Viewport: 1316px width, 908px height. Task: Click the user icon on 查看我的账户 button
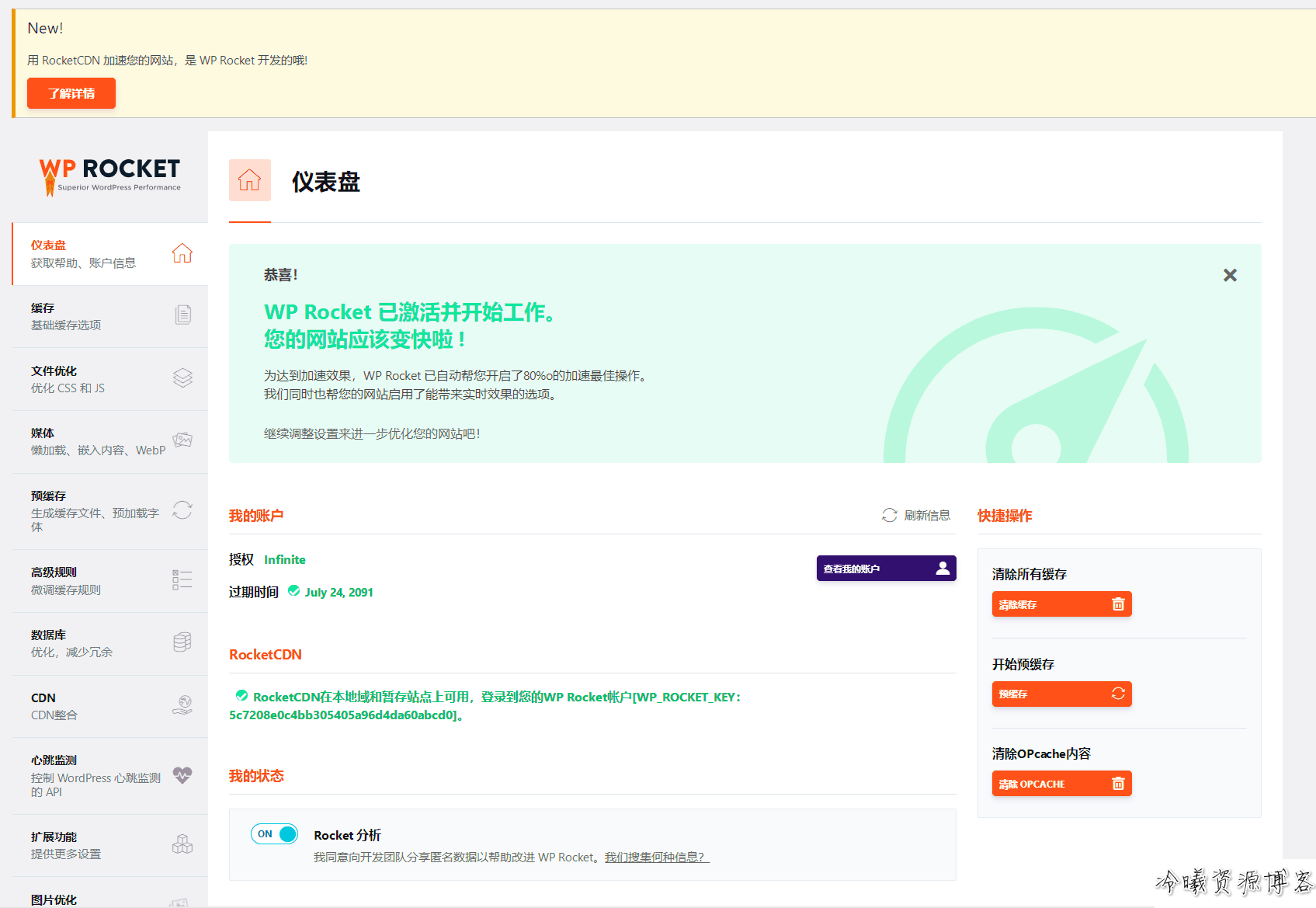pos(943,568)
